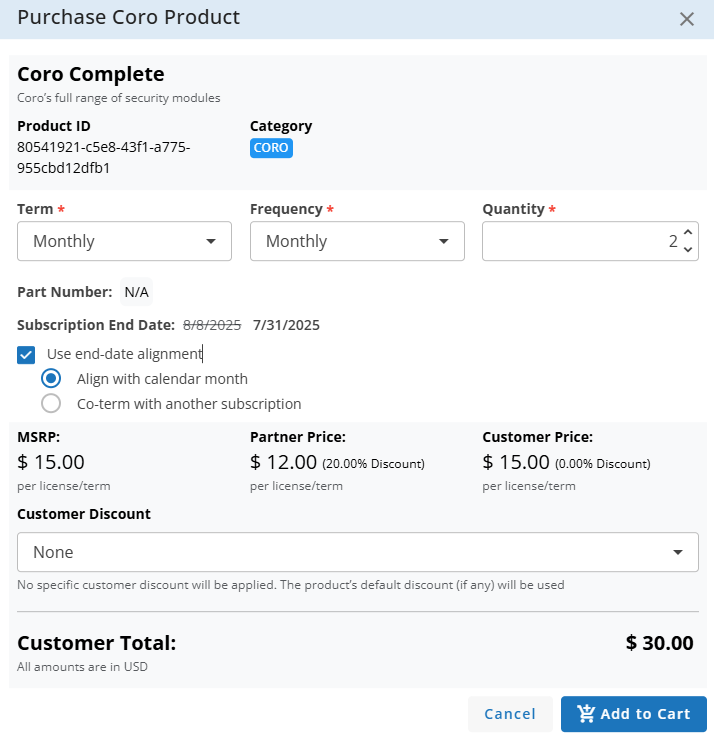
Task: Open the Term dropdown
Action: [124, 241]
